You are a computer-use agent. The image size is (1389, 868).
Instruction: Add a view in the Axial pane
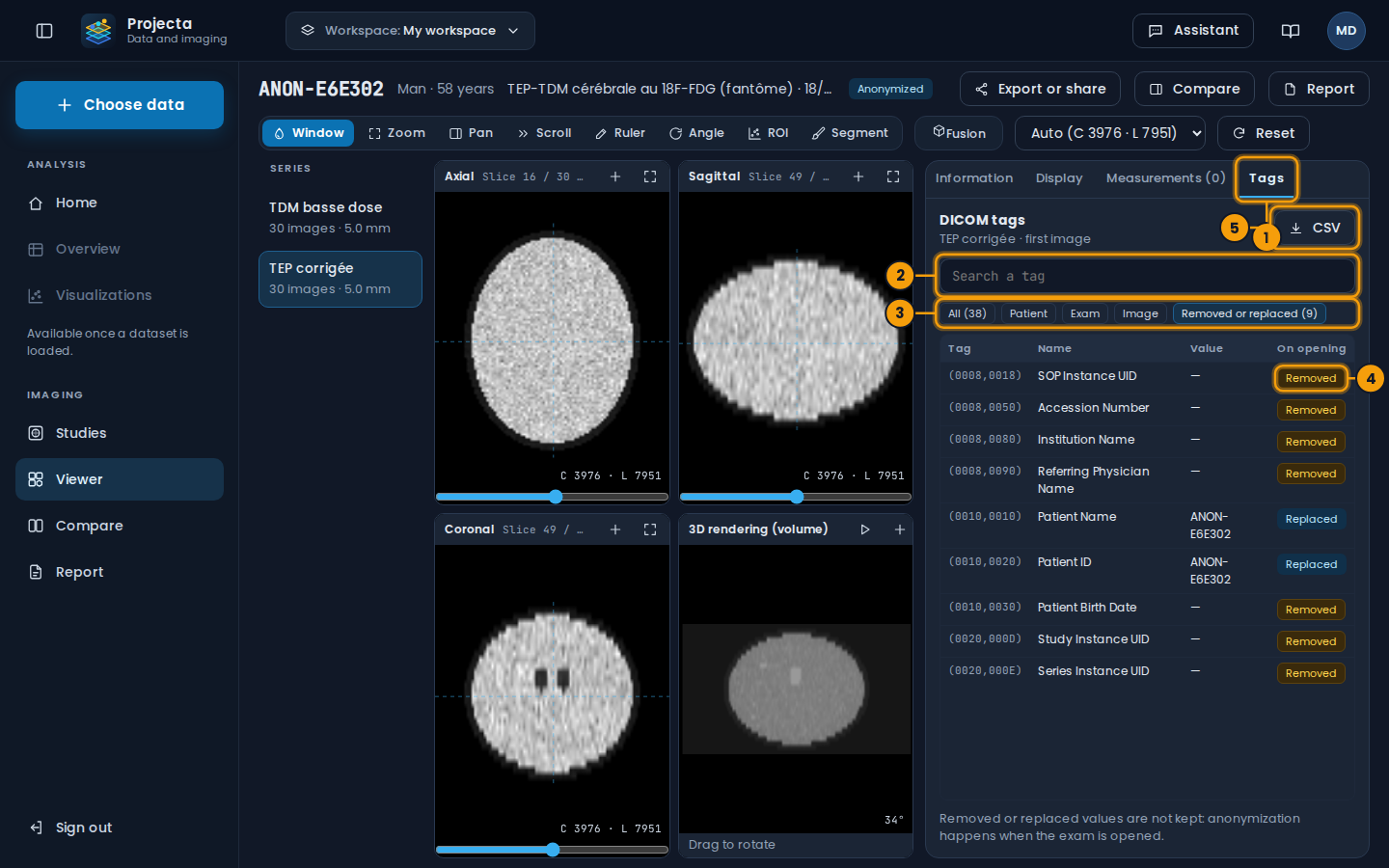(x=615, y=176)
